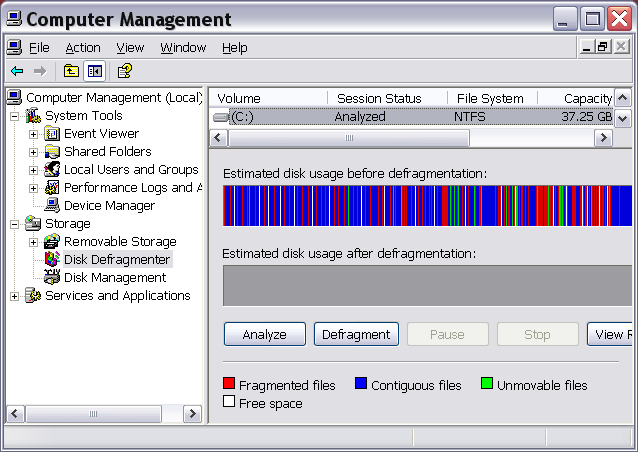638x452 pixels.
Task: Collapse the System Tools node
Action: (x=14, y=116)
